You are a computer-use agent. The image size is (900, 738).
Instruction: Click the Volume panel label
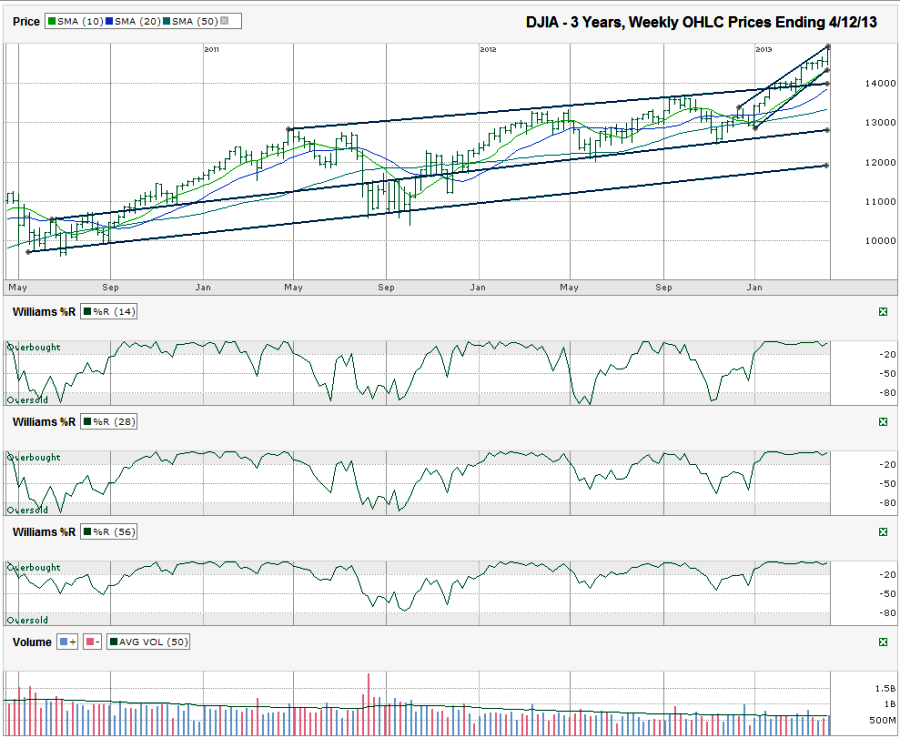(32, 642)
